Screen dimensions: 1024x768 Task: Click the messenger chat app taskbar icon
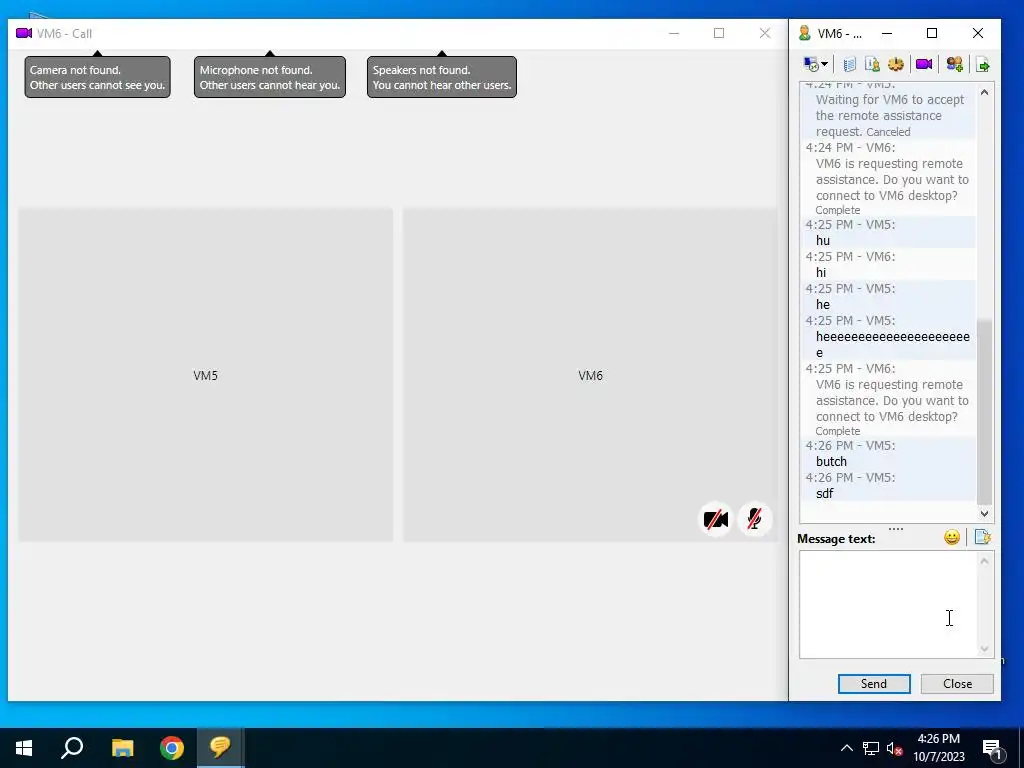tap(220, 748)
